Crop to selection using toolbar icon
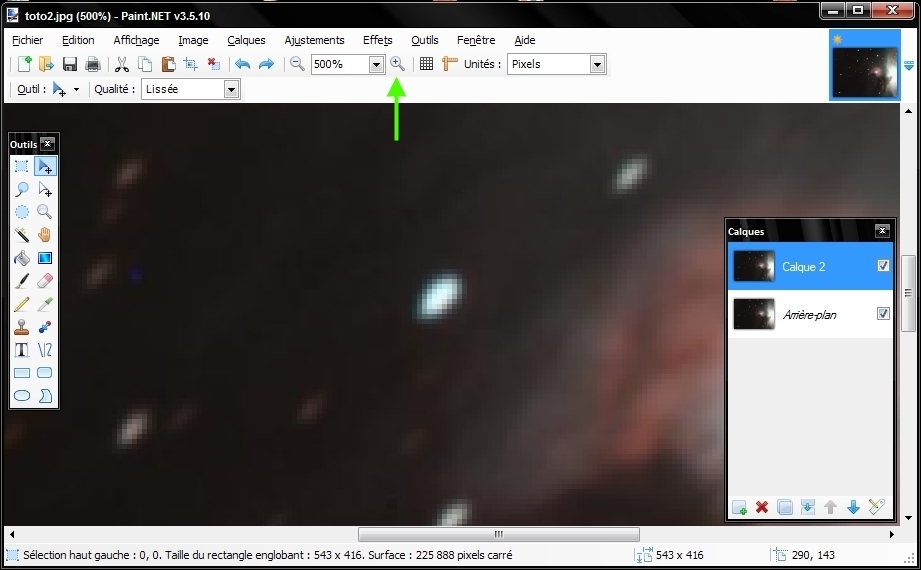Screen dimensions: 921x570 point(190,64)
